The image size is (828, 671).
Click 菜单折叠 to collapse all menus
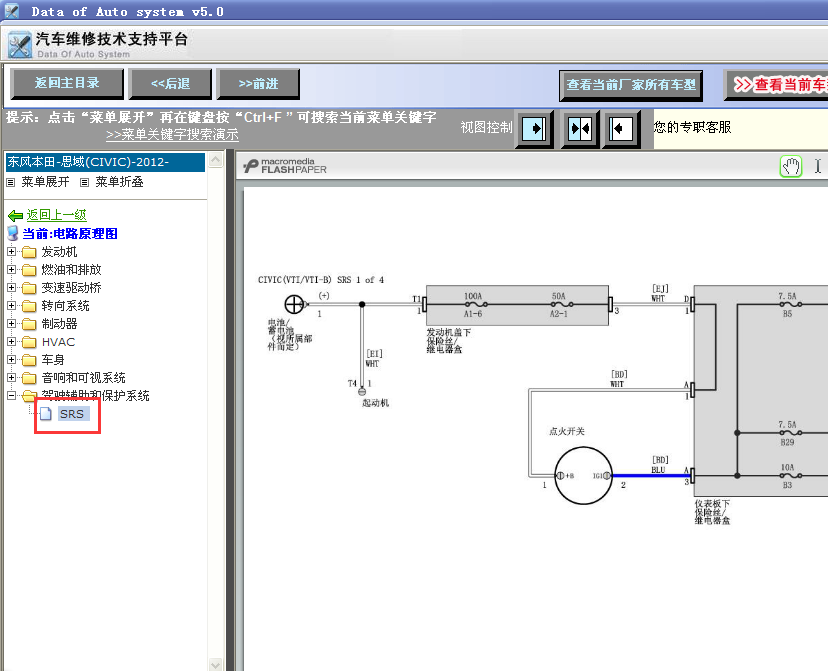pyautogui.click(x=119, y=182)
